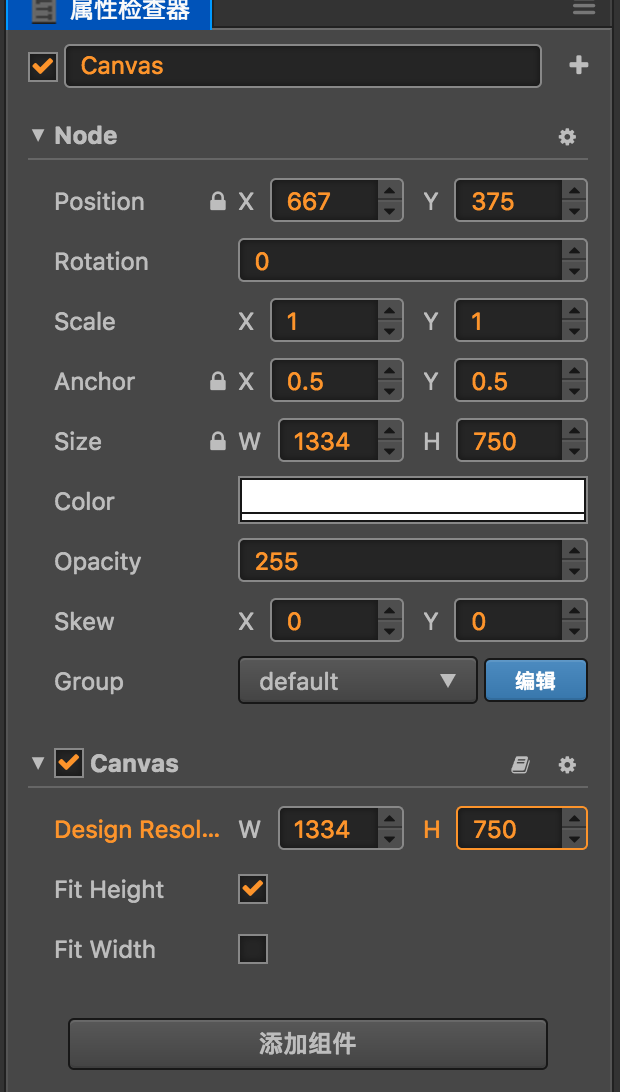
Task: Open the Canvas component help book icon
Action: (520, 765)
